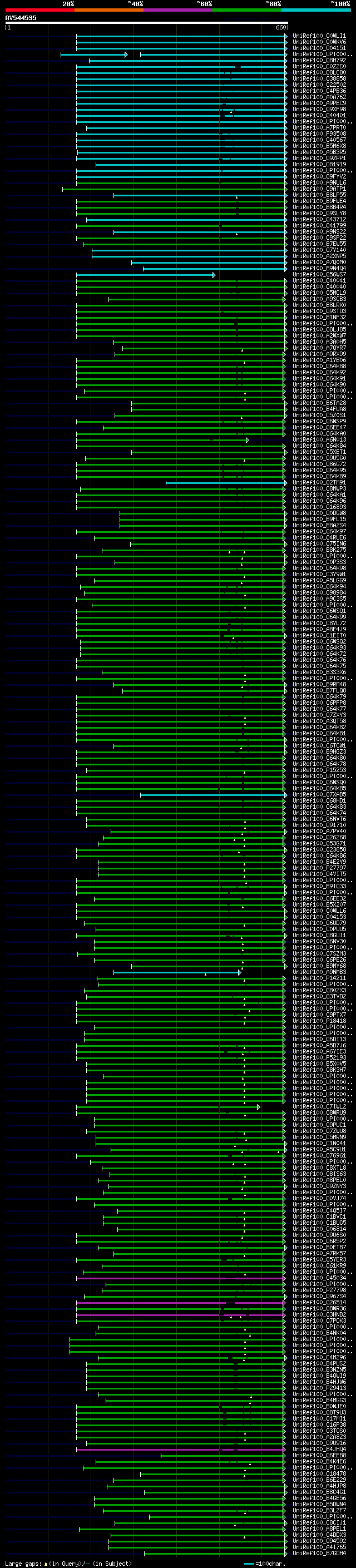
Task: Click the label UniRef100_A7QYR7
Action: coord(319,348)
